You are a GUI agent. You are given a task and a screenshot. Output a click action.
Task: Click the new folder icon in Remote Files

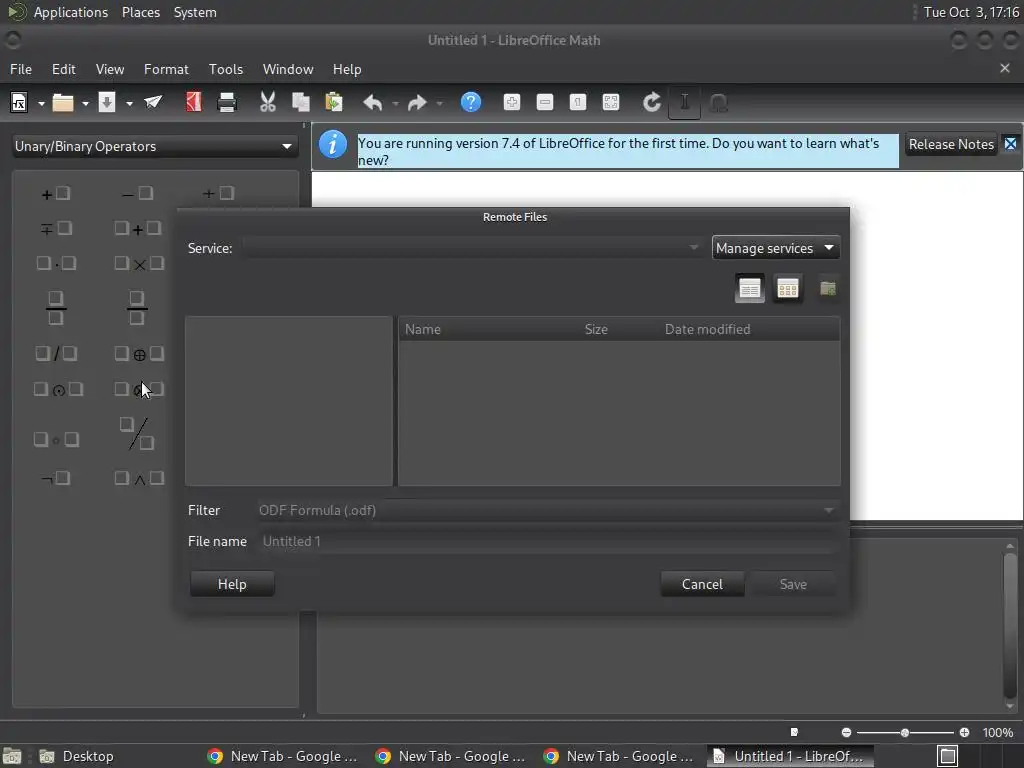pos(827,288)
